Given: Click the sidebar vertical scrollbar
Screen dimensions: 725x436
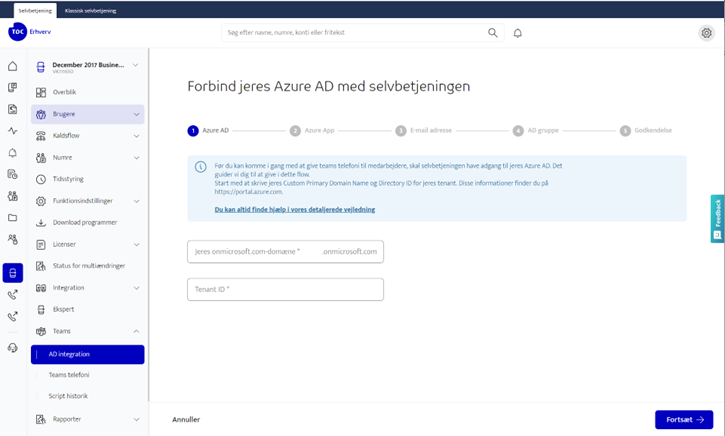Looking at the screenshot, I should click(148, 225).
